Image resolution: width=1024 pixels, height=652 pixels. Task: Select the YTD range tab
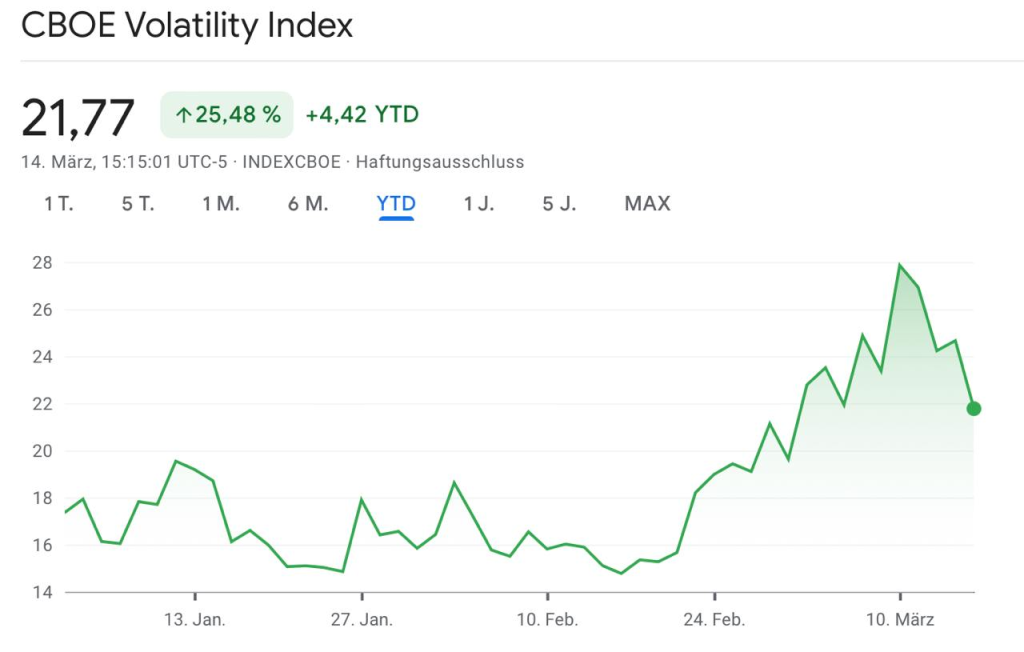pos(396,204)
